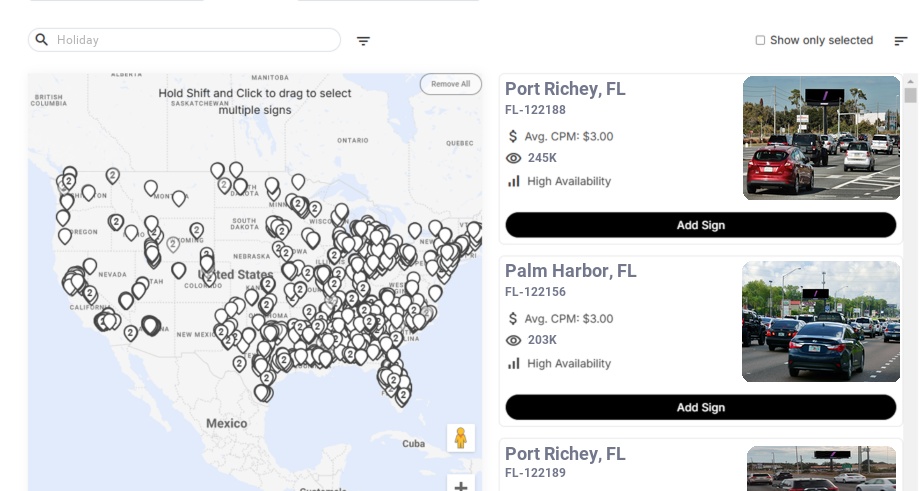Click the search magnifier icon
The width and height of the screenshot is (920, 491).
click(x=42, y=40)
